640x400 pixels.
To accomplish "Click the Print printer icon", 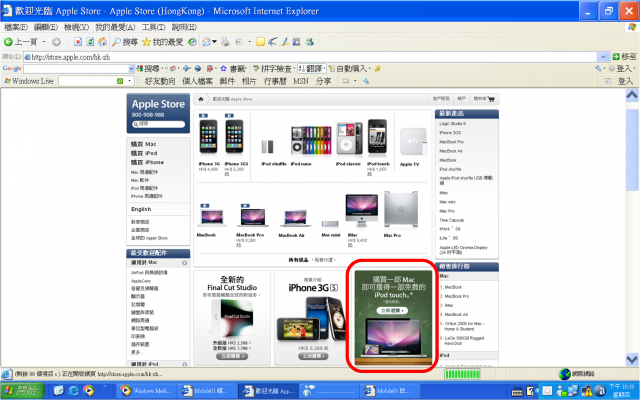I will pyautogui.click(x=225, y=42).
